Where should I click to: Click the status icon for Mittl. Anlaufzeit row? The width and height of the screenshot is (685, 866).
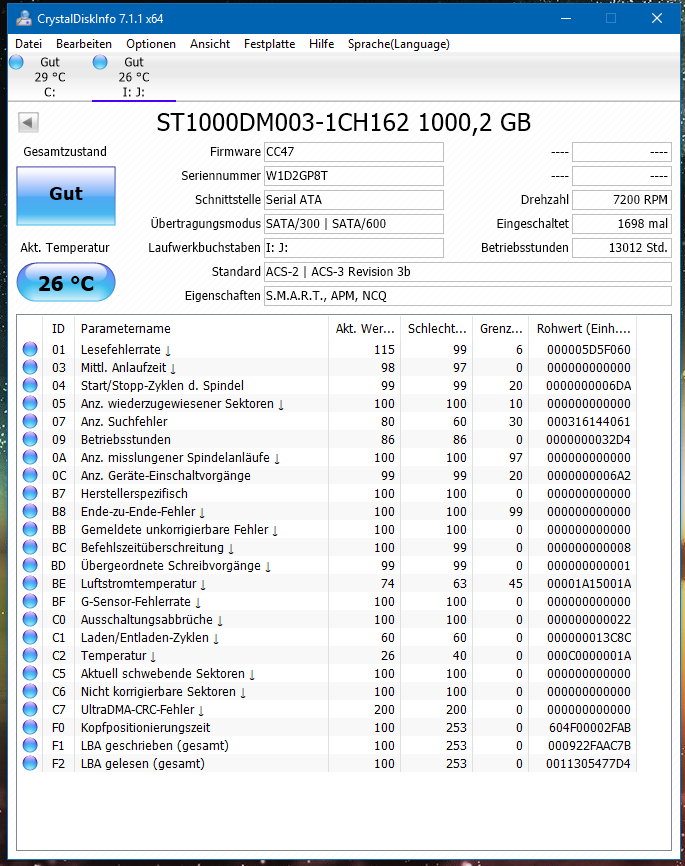pos(30,367)
